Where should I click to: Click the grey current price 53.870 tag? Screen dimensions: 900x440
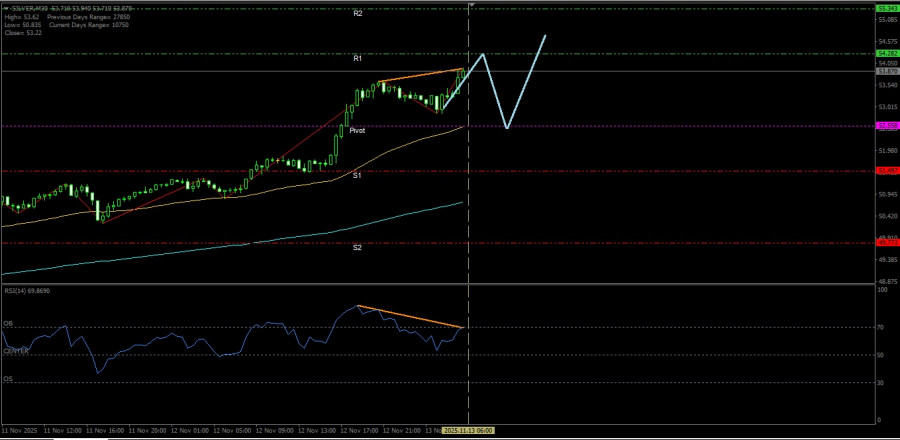tap(886, 71)
